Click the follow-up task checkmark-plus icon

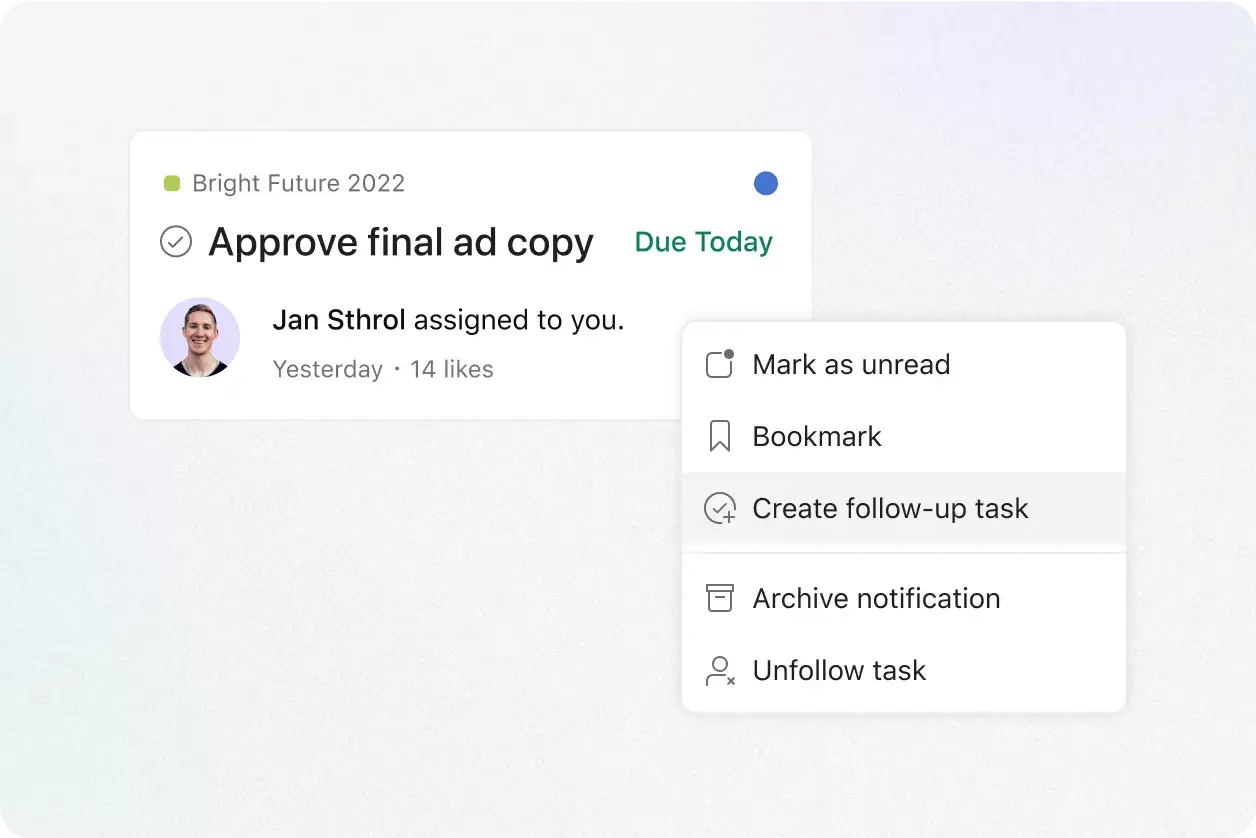tap(720, 508)
